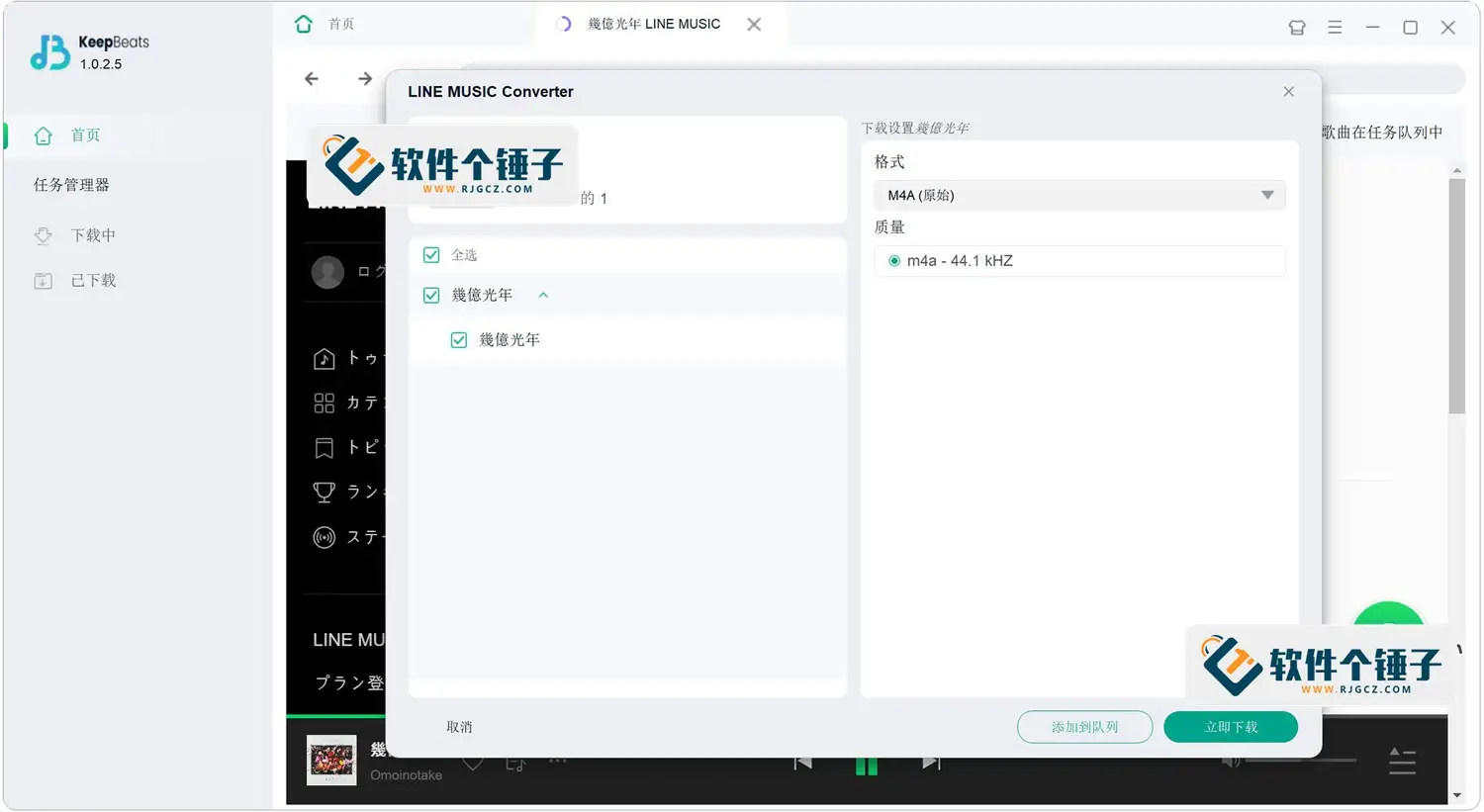Select the m4a - 44.1 kHZ radio button
1484x812 pixels.
pos(893,260)
